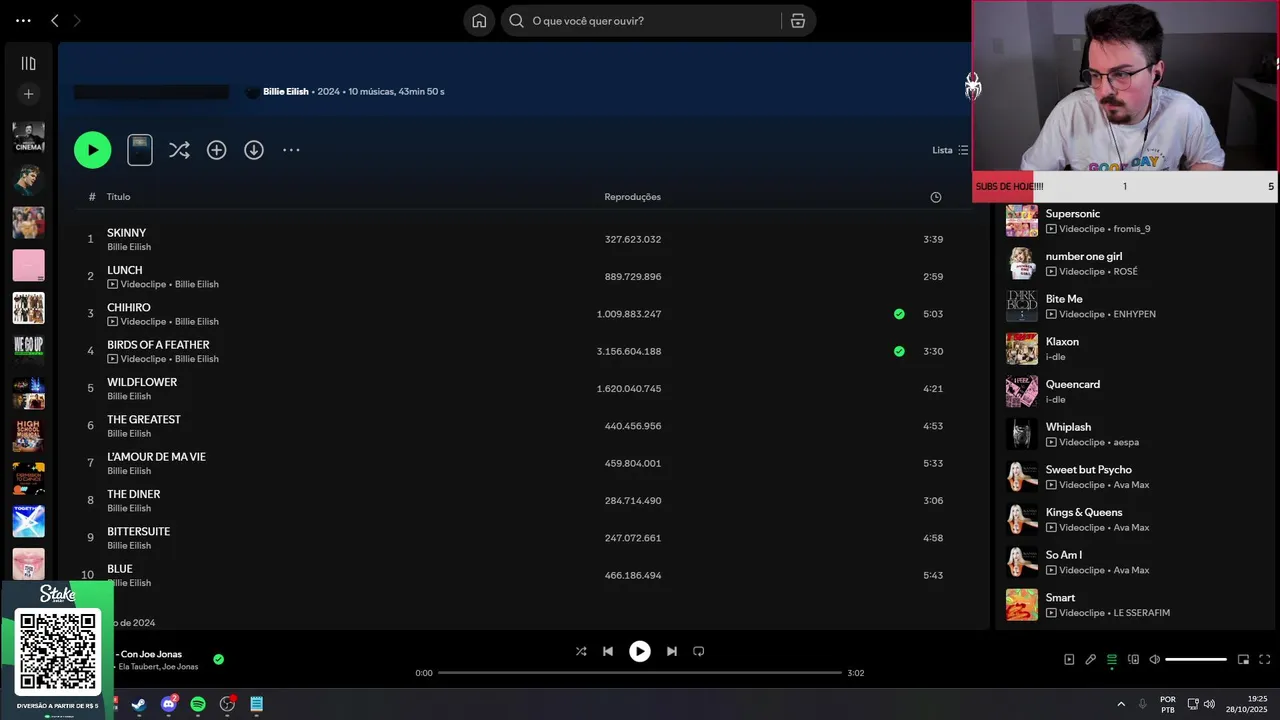Navigate forward with the right chevron

(x=77, y=20)
